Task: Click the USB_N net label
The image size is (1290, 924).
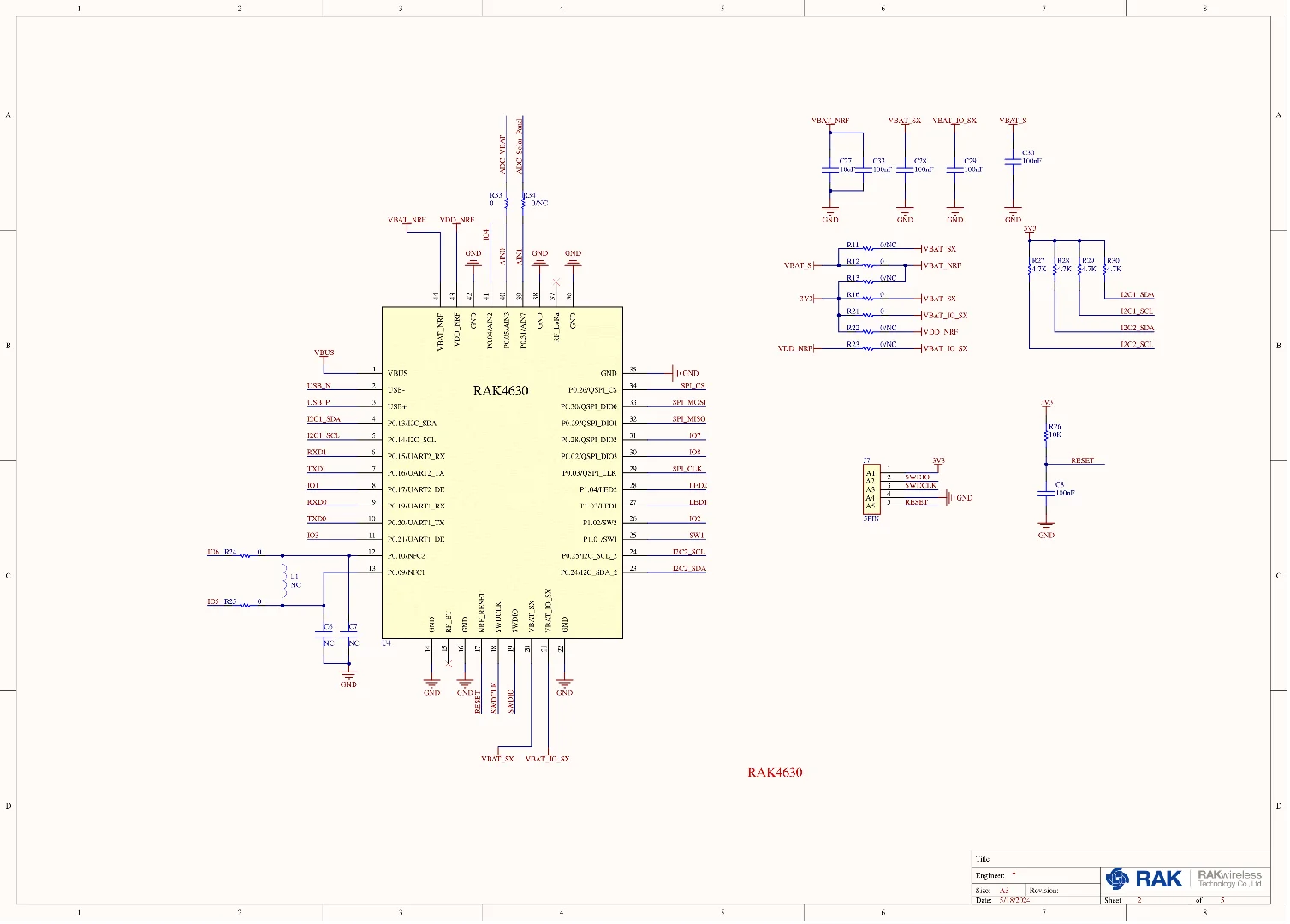Action: 319,386
